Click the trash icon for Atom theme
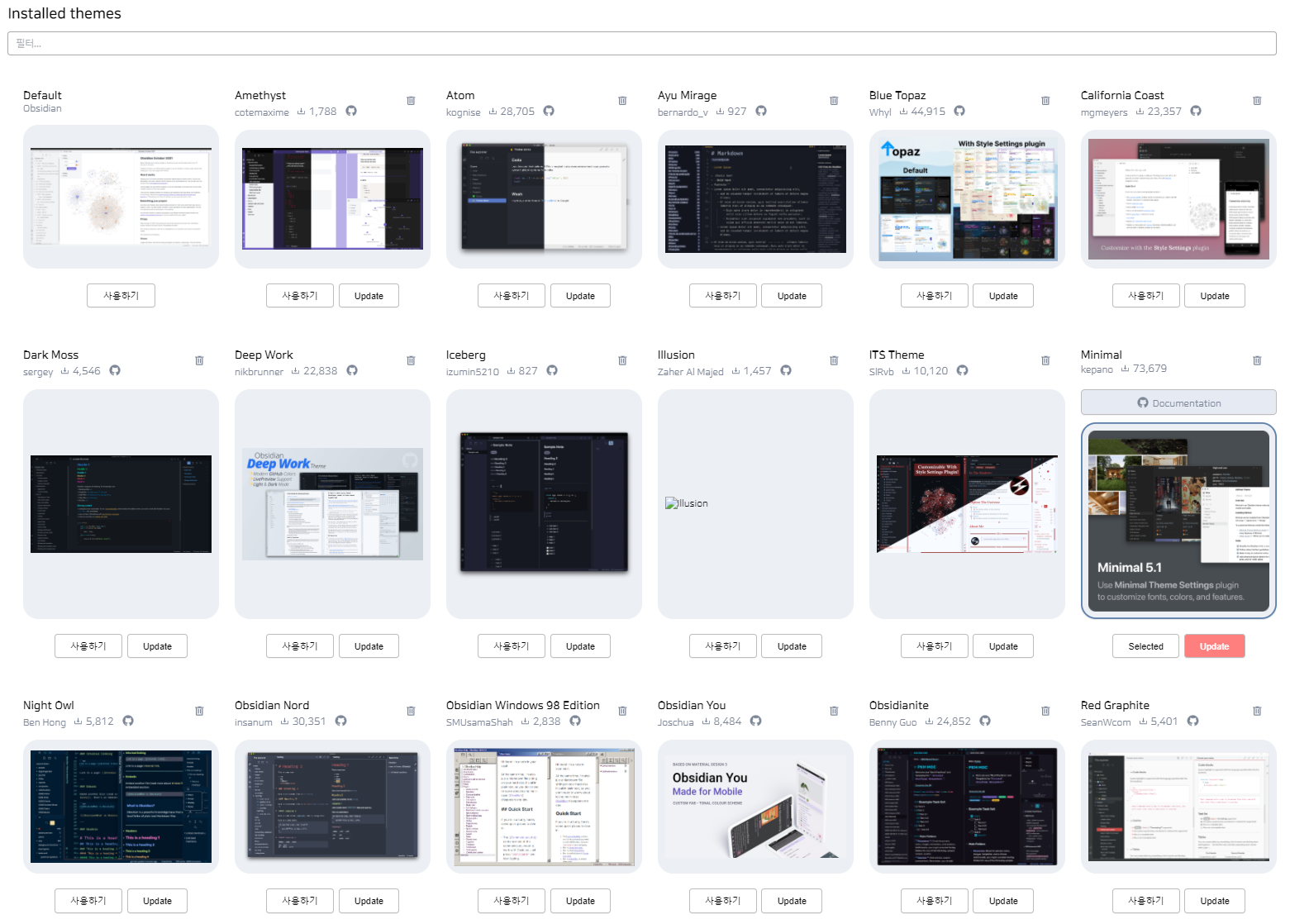Viewport: 1290px width, 924px height. point(622,101)
